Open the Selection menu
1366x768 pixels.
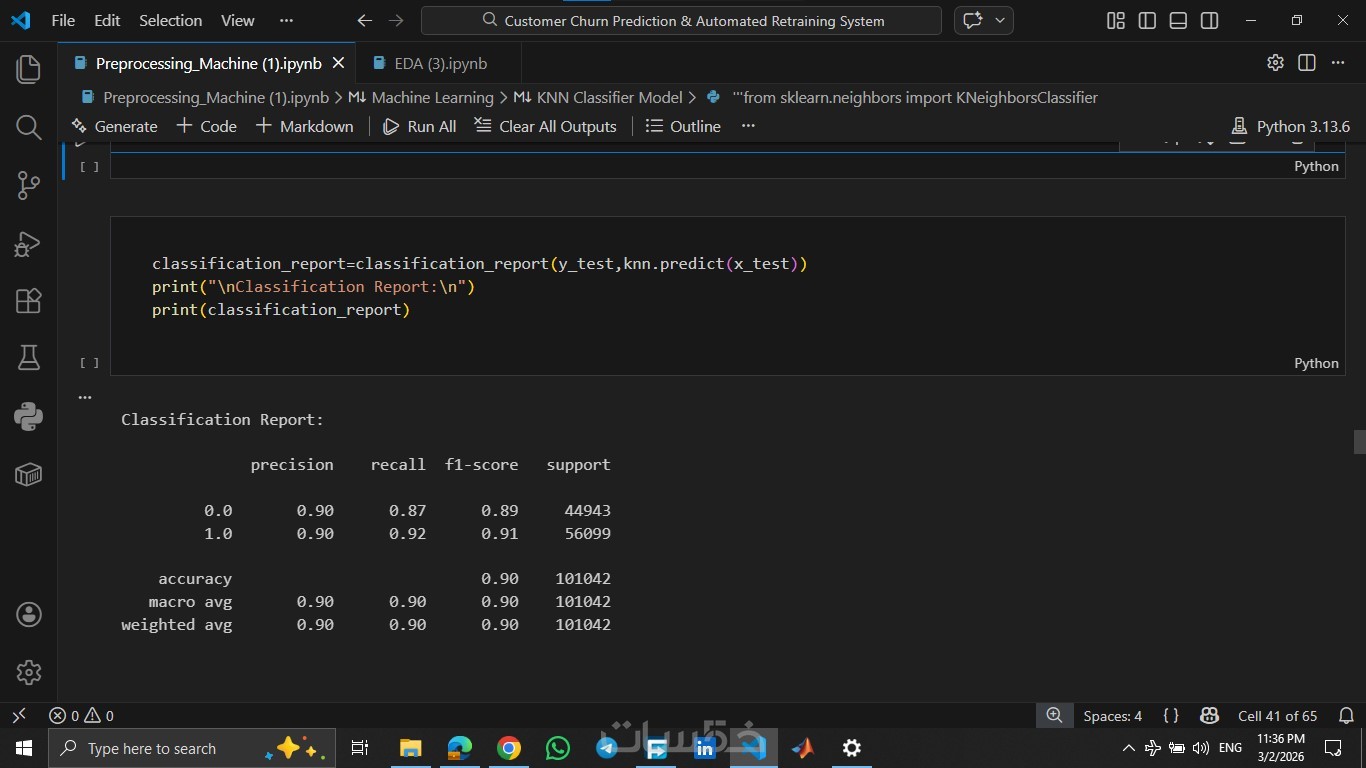coord(170,20)
